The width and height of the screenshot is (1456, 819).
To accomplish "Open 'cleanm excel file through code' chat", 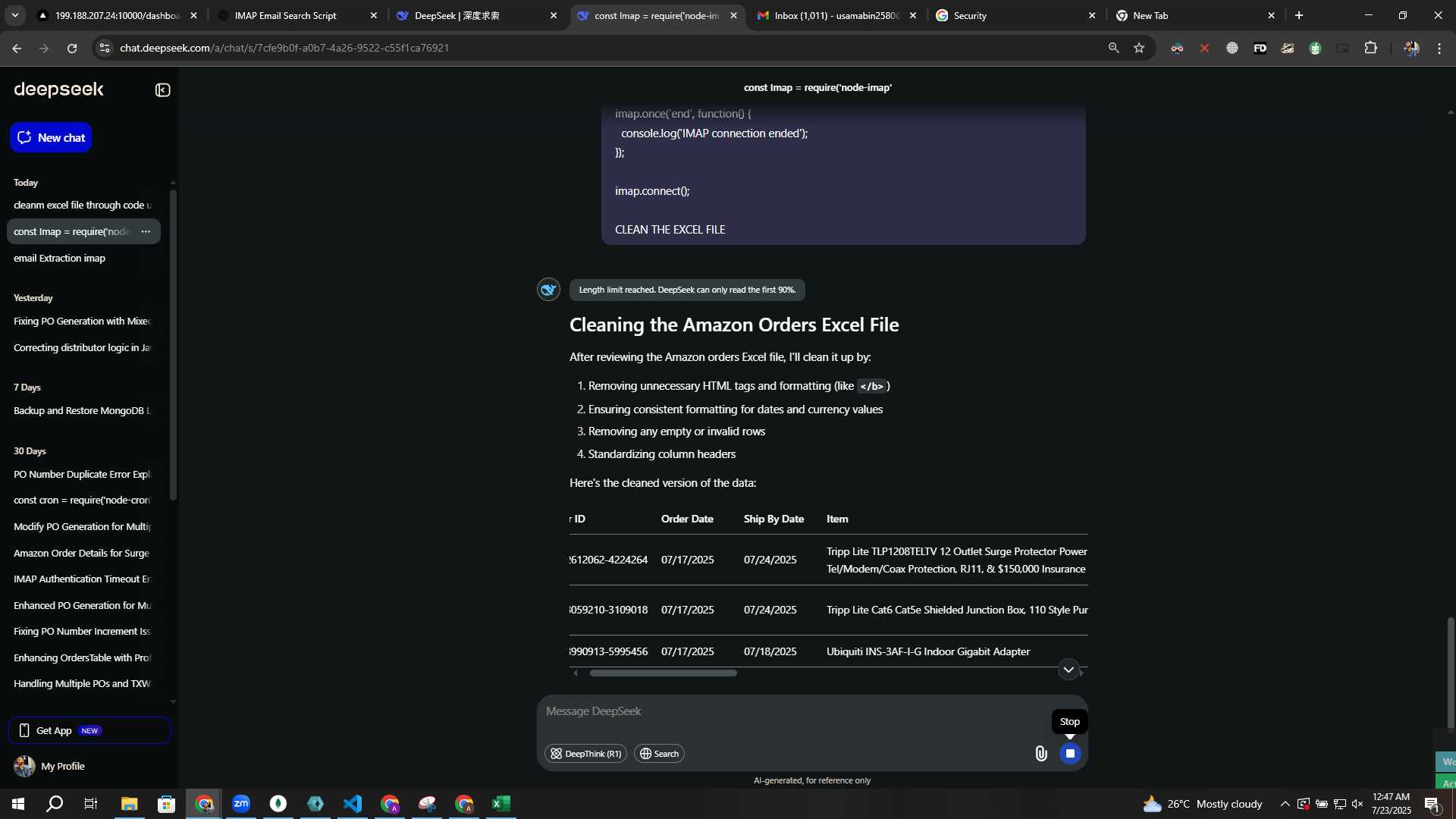I will coord(83,205).
